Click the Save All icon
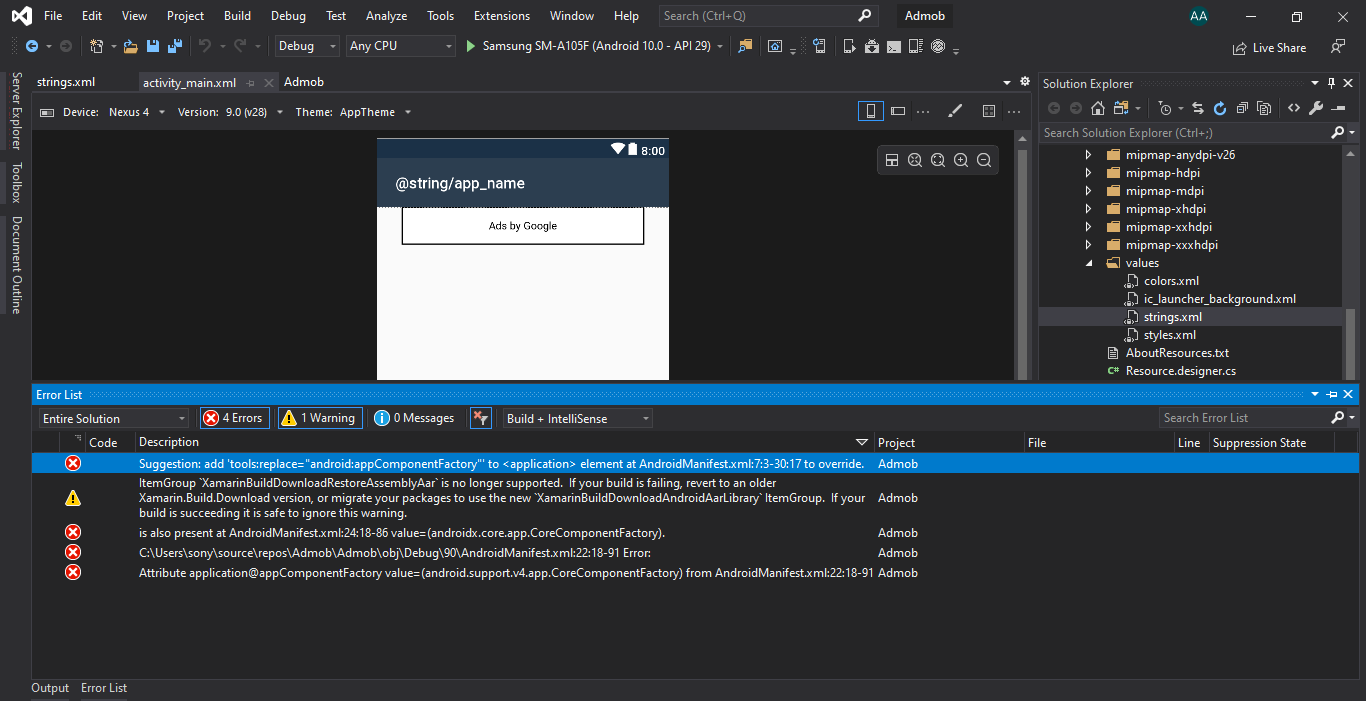 tap(175, 46)
